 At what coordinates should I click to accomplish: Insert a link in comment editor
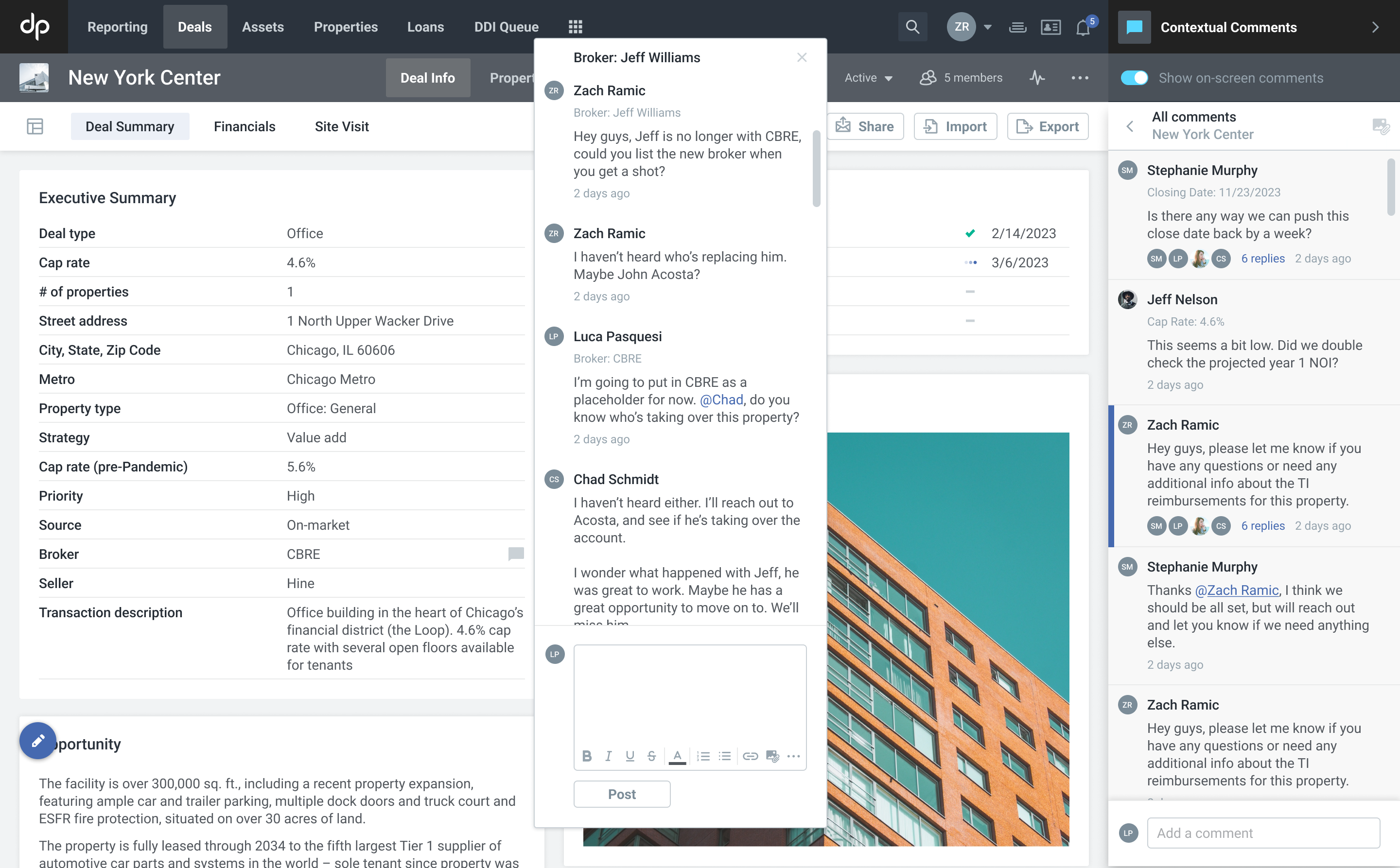pos(750,756)
